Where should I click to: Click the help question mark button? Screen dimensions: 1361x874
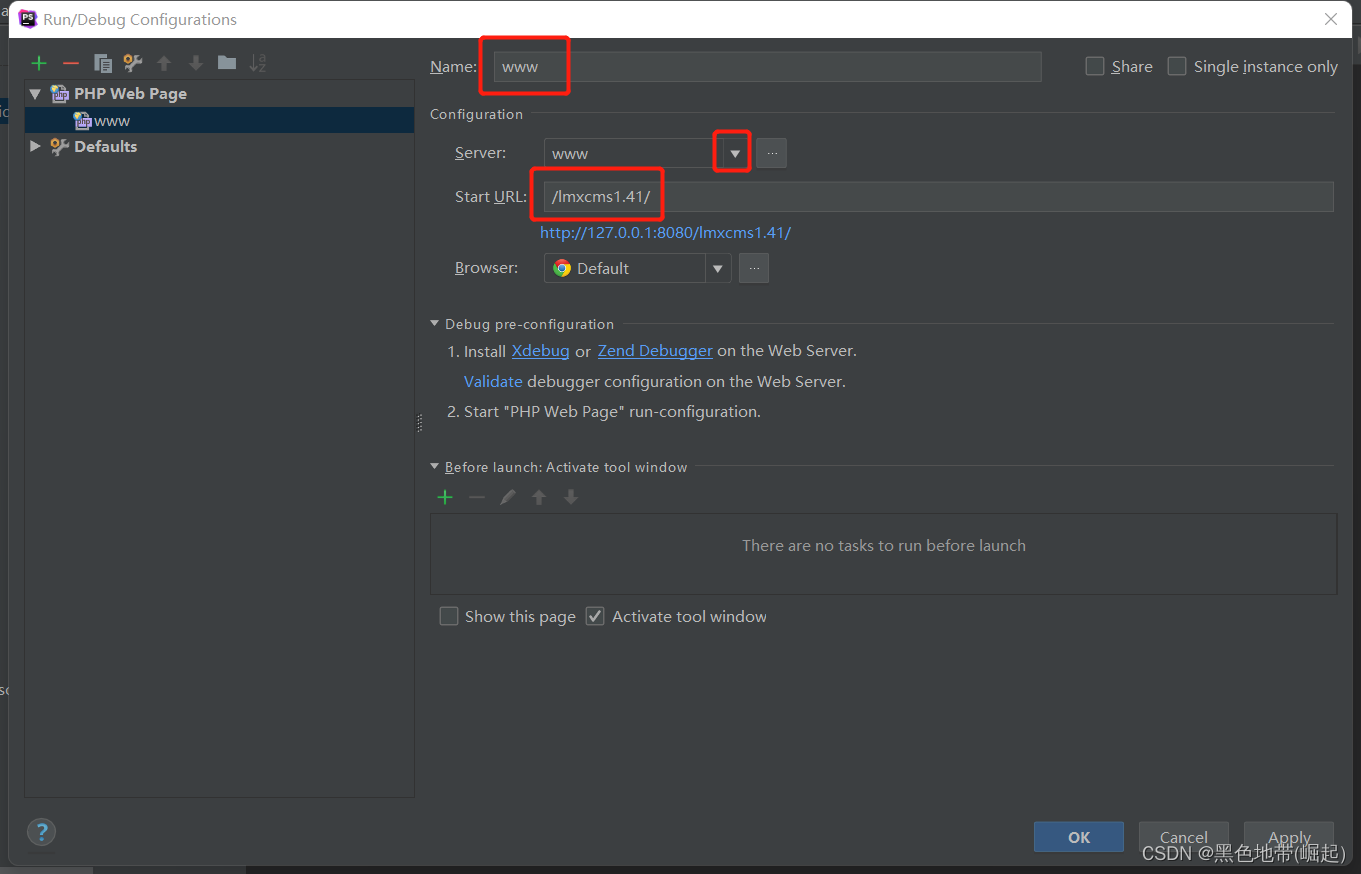point(41,831)
